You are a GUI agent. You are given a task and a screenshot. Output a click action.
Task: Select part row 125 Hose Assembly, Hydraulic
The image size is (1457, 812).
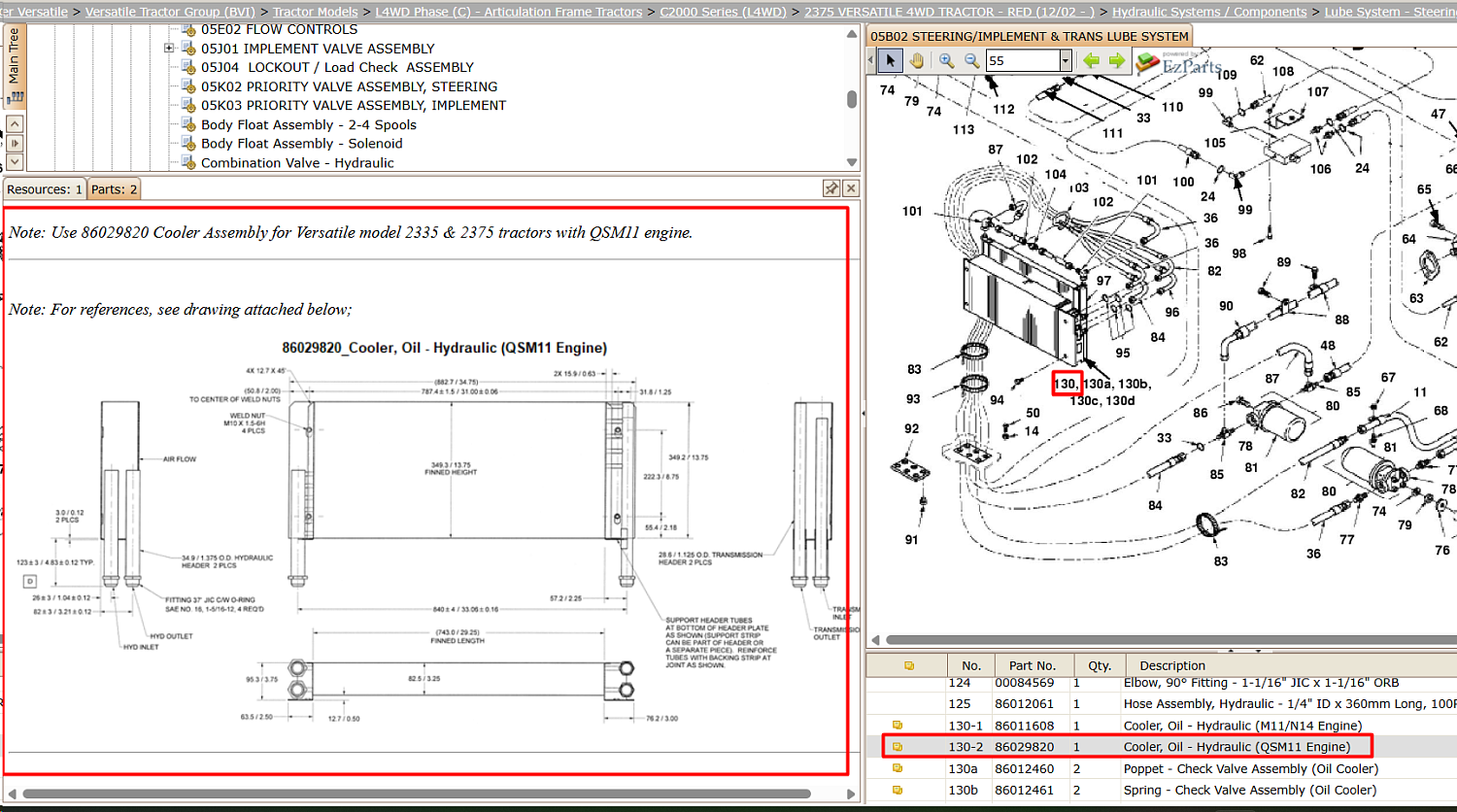1162,704
